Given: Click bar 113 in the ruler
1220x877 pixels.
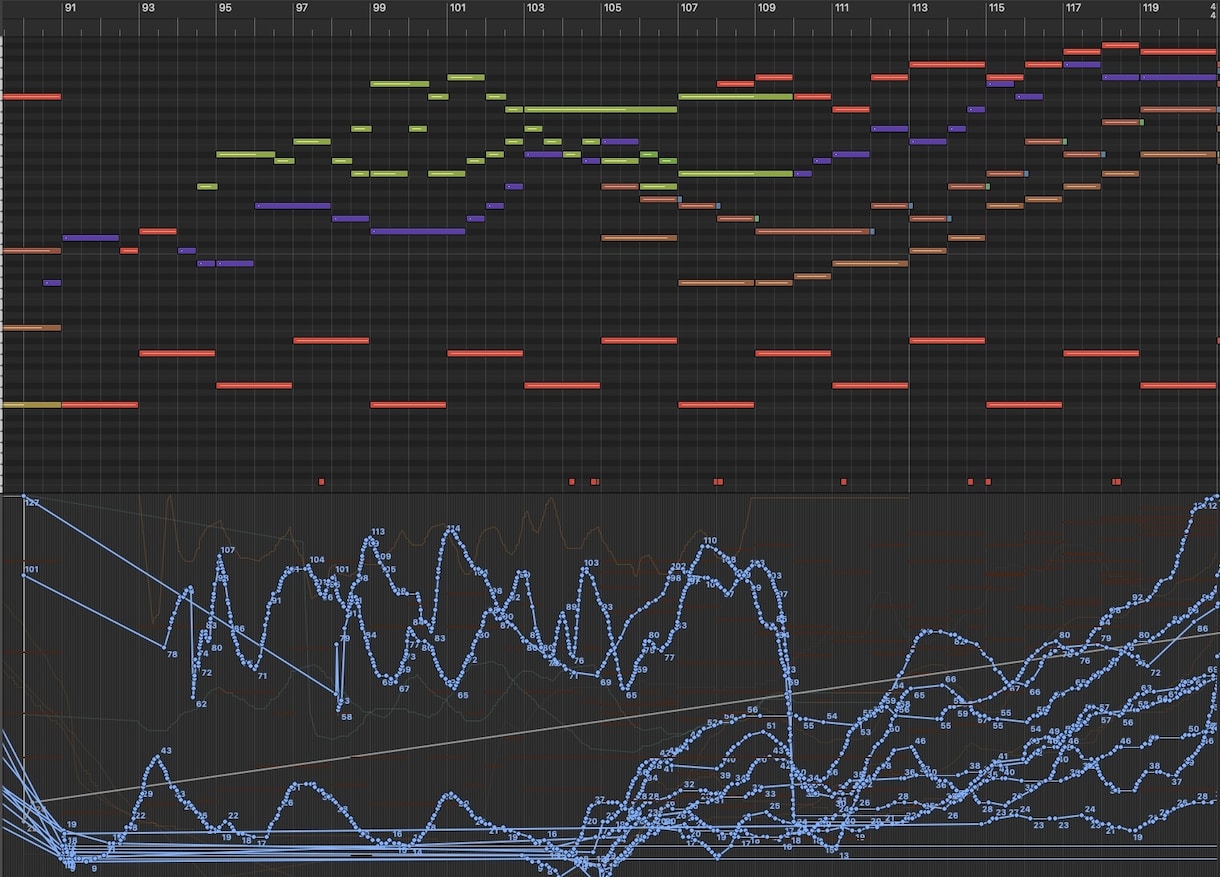Looking at the screenshot, I should tap(919, 8).
